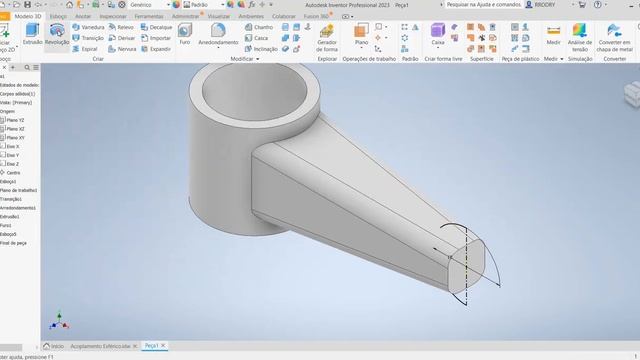Image resolution: width=640 pixels, height=360 pixels.
Task: Activate the Arredondamento tool
Action: tap(218, 34)
